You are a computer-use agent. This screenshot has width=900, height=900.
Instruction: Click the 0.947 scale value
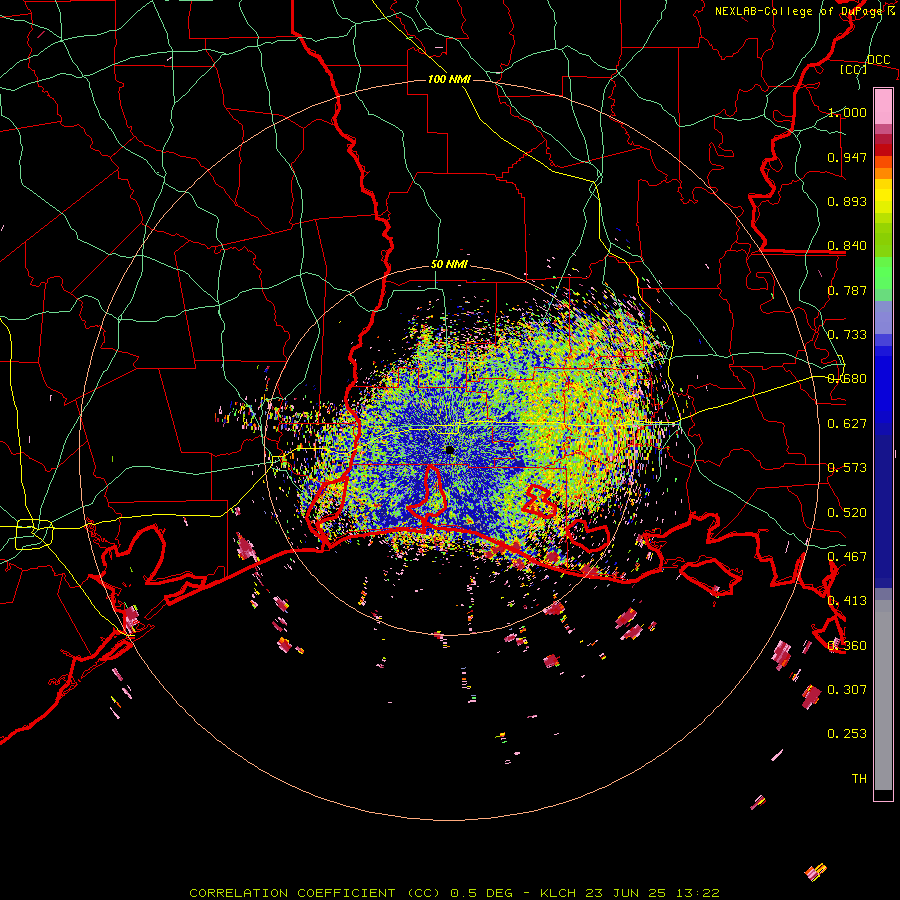[847, 157]
